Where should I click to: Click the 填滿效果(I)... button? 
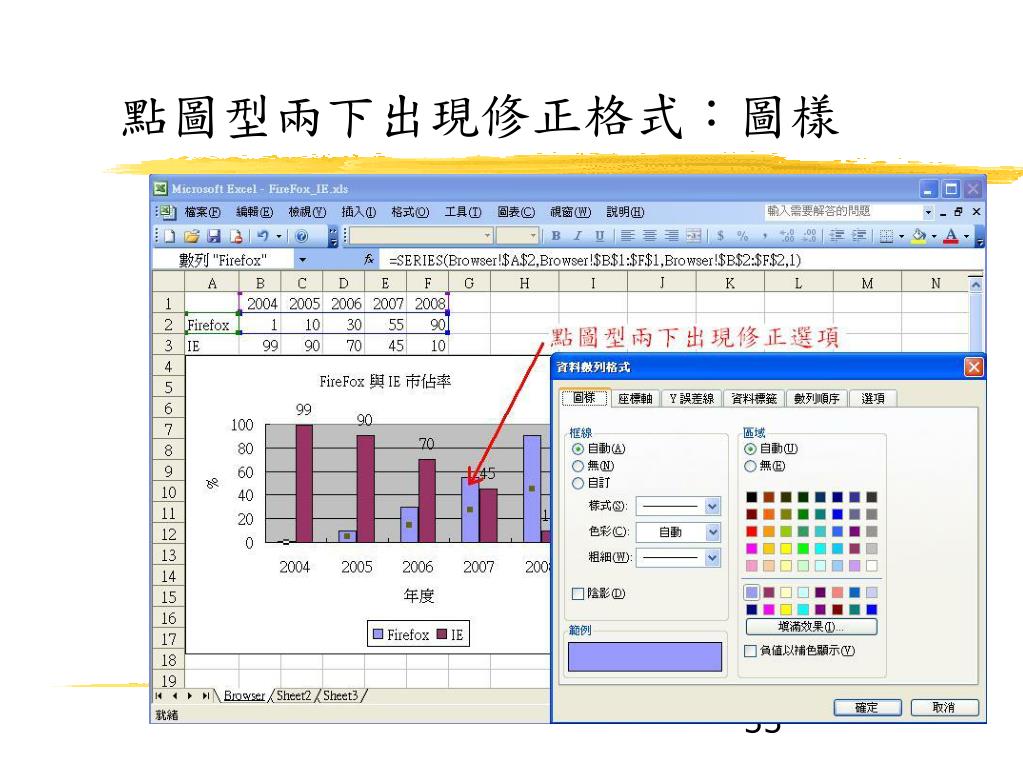pos(811,627)
